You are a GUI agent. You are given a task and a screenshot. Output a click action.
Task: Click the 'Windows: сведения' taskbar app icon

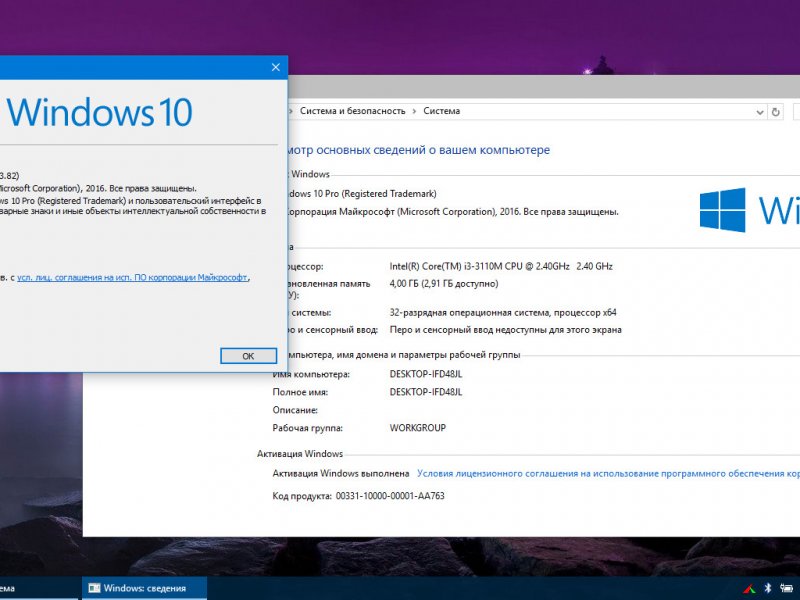[x=94, y=588]
